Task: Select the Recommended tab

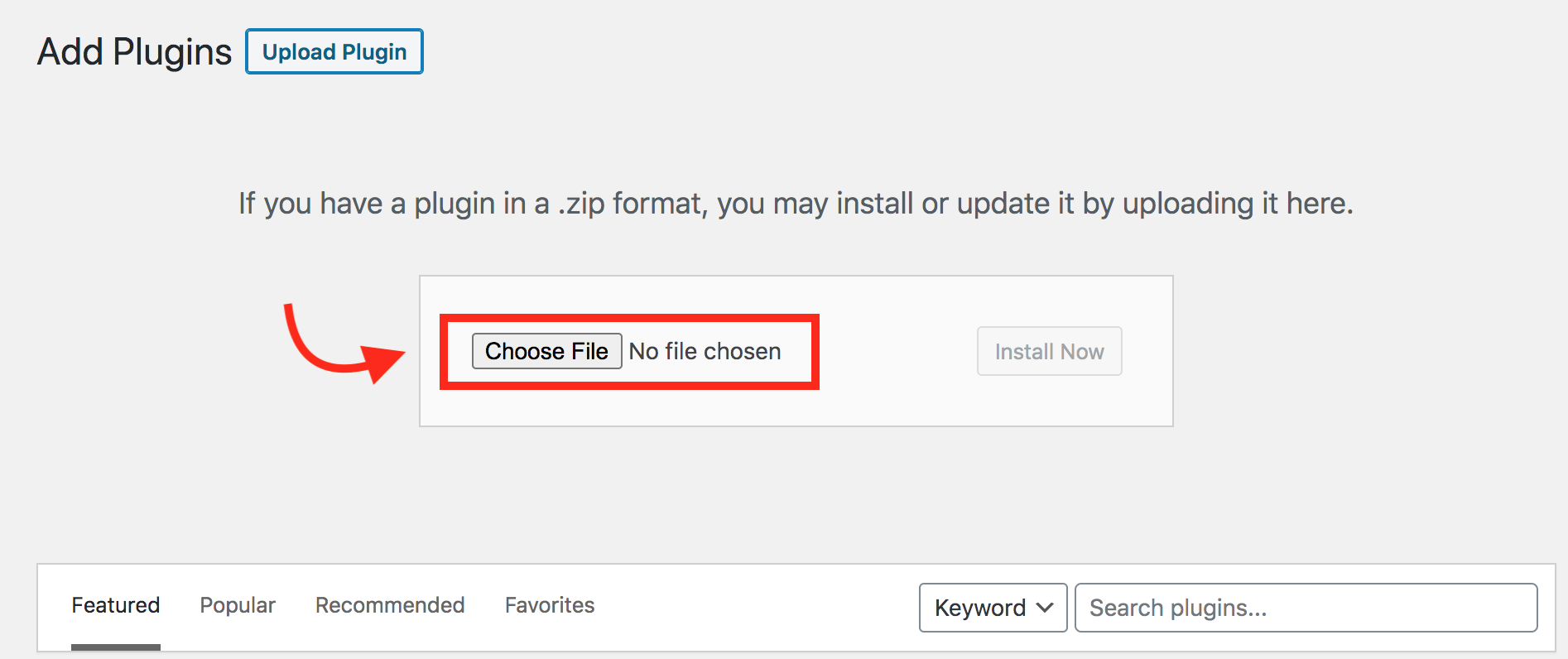Action: pos(390,605)
